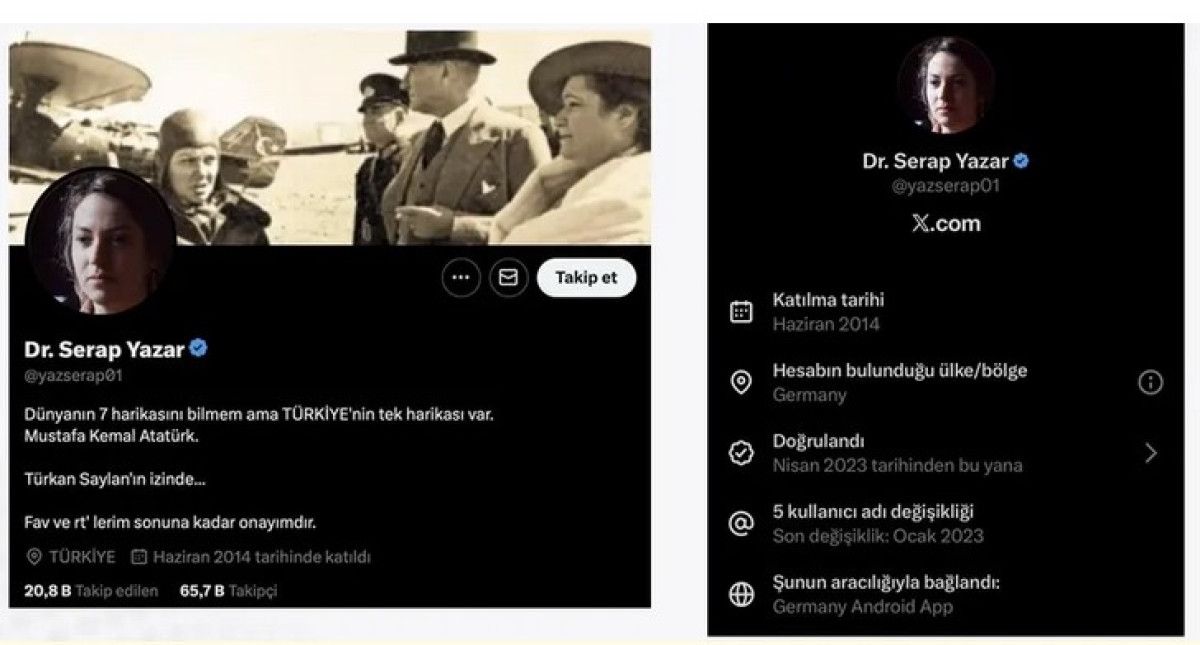Select the X.com label in right panel
This screenshot has width=1200, height=645.
pos(946,224)
